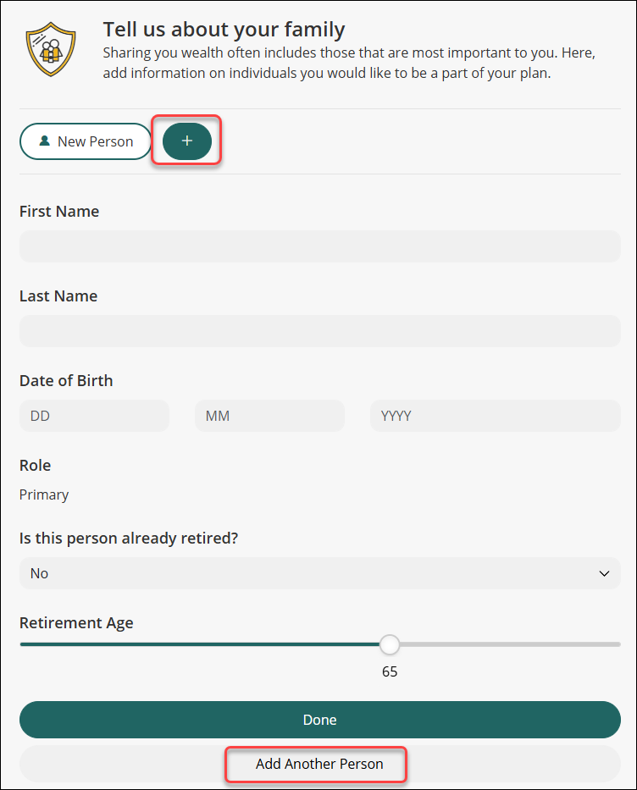Click the Primary role value

click(44, 495)
